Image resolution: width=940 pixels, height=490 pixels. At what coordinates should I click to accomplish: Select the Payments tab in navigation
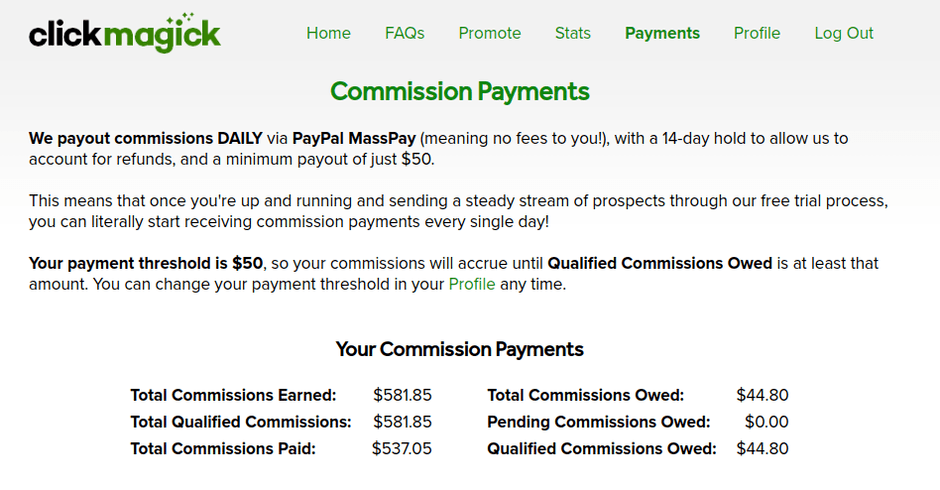662,33
